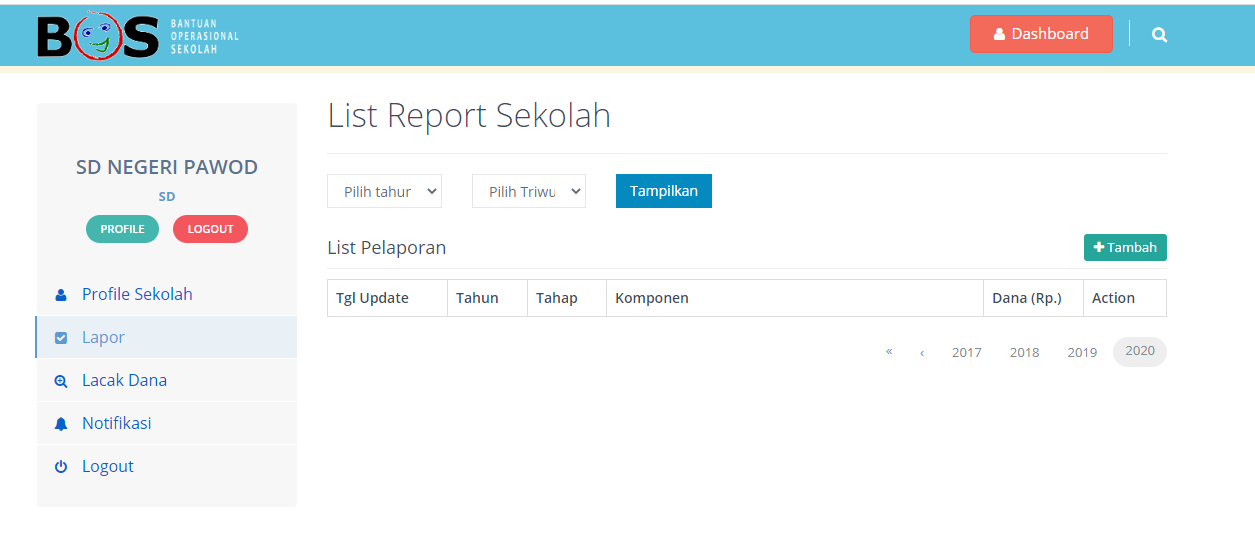
Task: Click the red LOGOUT pill button
Action: pos(210,229)
